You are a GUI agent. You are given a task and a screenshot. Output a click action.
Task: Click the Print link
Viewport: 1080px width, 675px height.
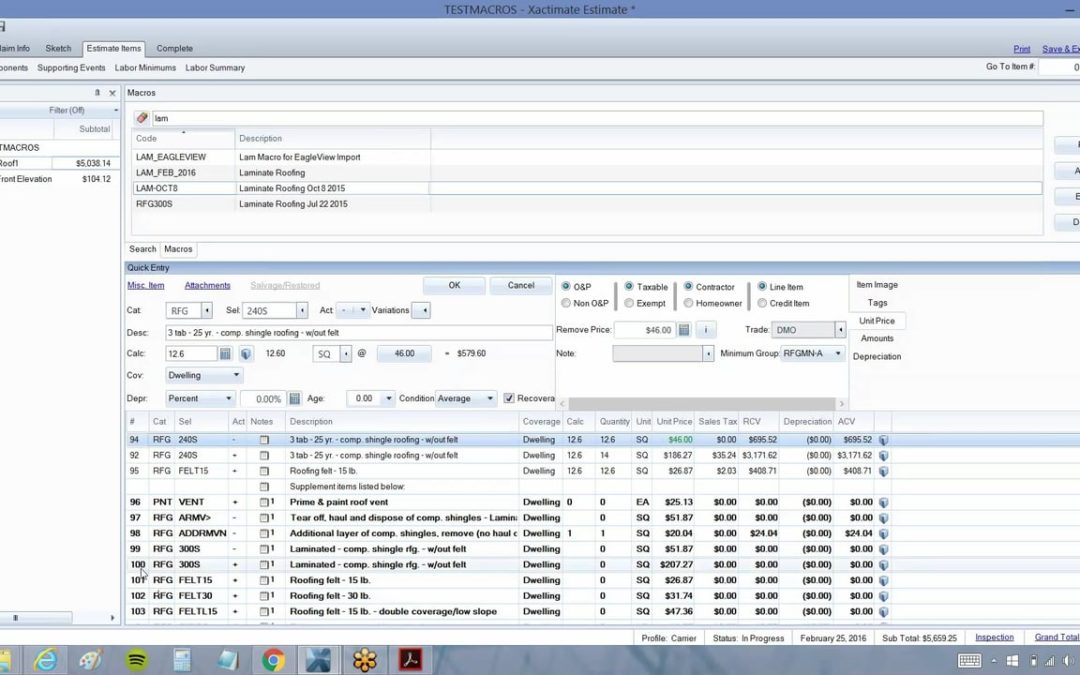click(1021, 49)
